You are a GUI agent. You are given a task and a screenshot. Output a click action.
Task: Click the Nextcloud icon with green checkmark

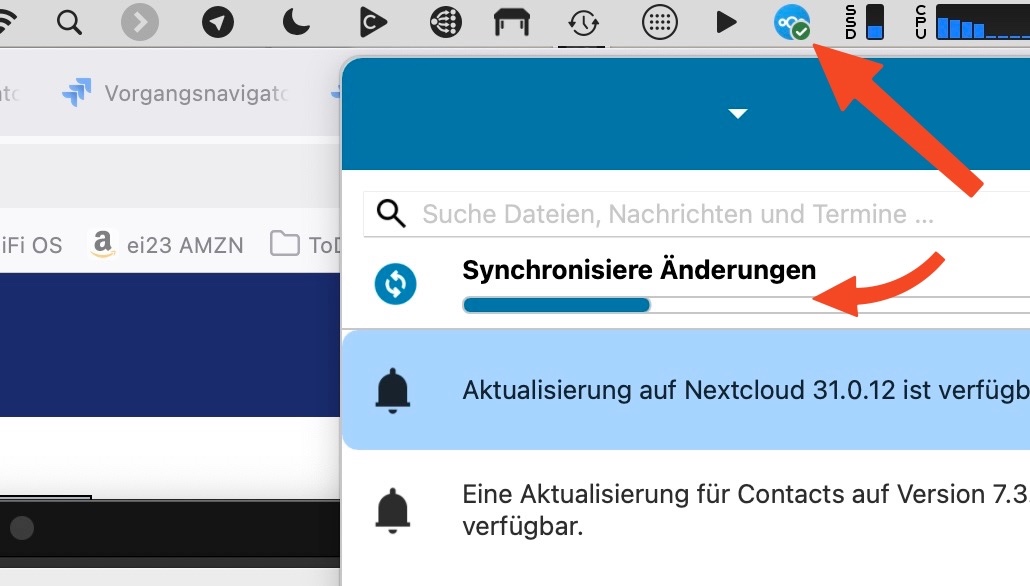(792, 22)
